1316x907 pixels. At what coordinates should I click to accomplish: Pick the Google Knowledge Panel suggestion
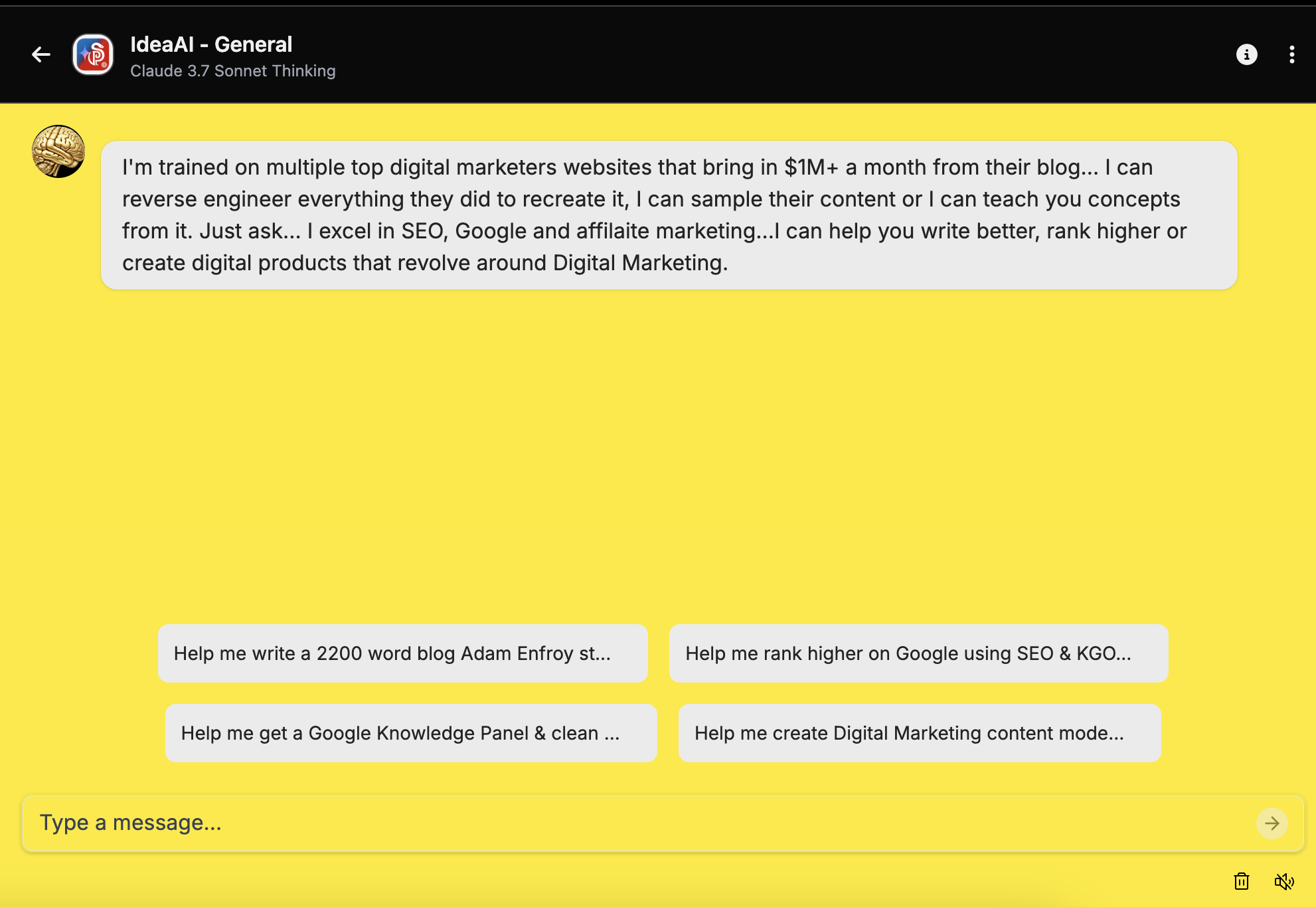point(411,733)
